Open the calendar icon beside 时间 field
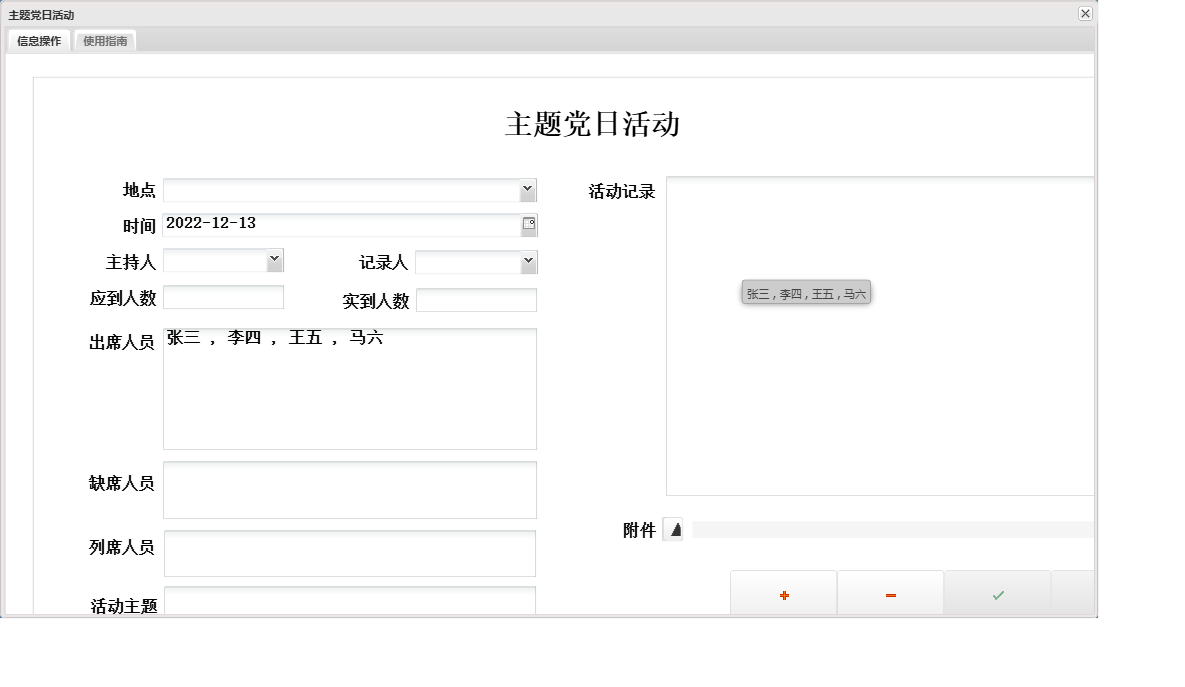The width and height of the screenshot is (1185, 687). [530, 224]
